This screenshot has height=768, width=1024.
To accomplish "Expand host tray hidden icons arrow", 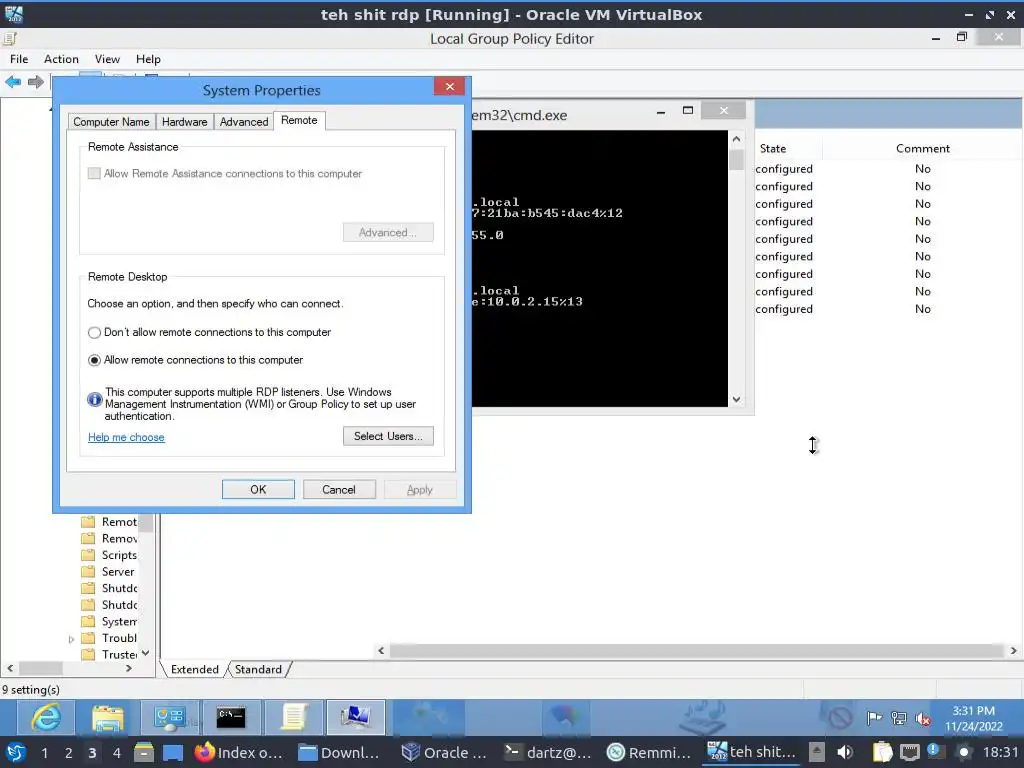I will click(x=816, y=752).
